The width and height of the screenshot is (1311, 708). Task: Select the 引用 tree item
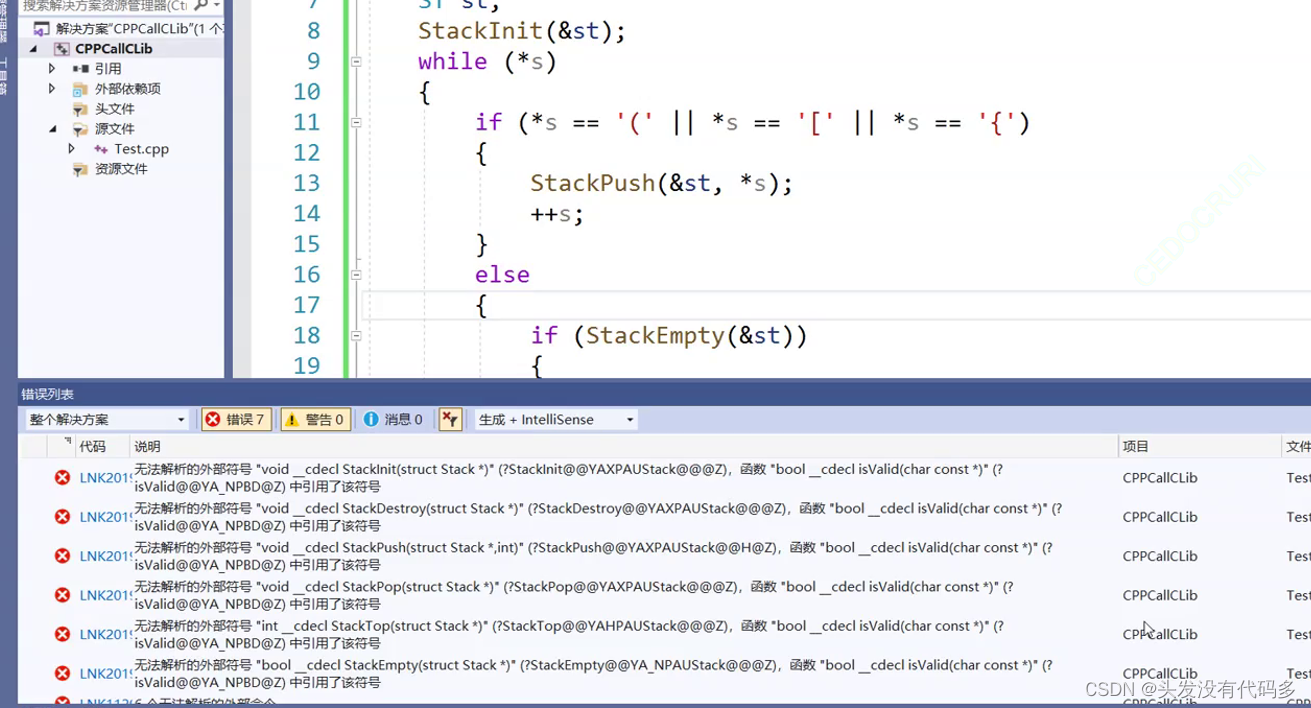click(108, 69)
